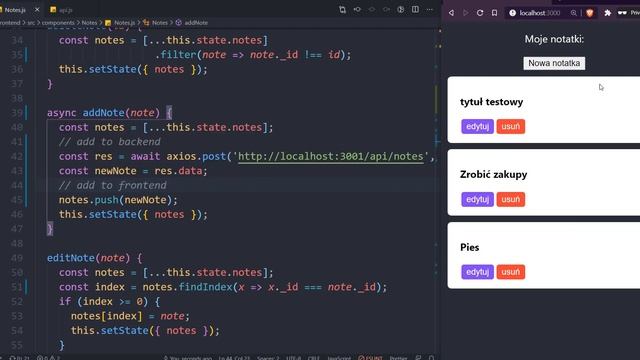Edit the Pies note

[477, 272]
